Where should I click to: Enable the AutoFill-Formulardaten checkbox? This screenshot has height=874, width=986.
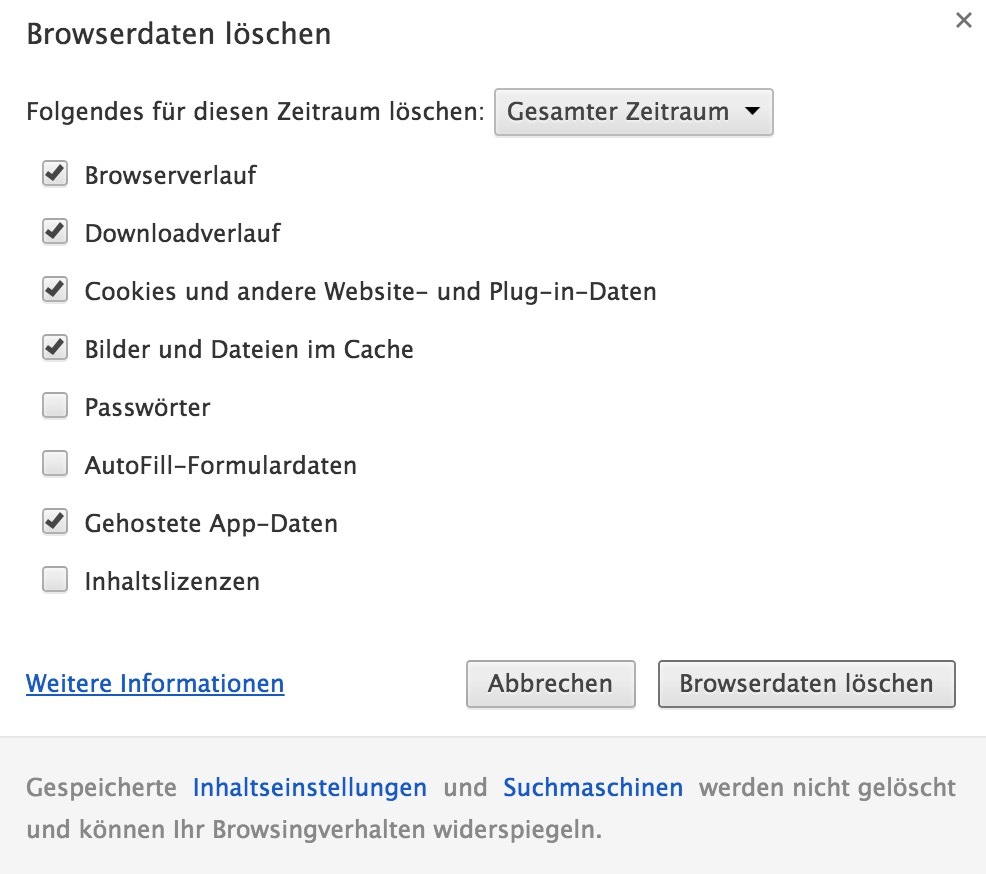55,463
